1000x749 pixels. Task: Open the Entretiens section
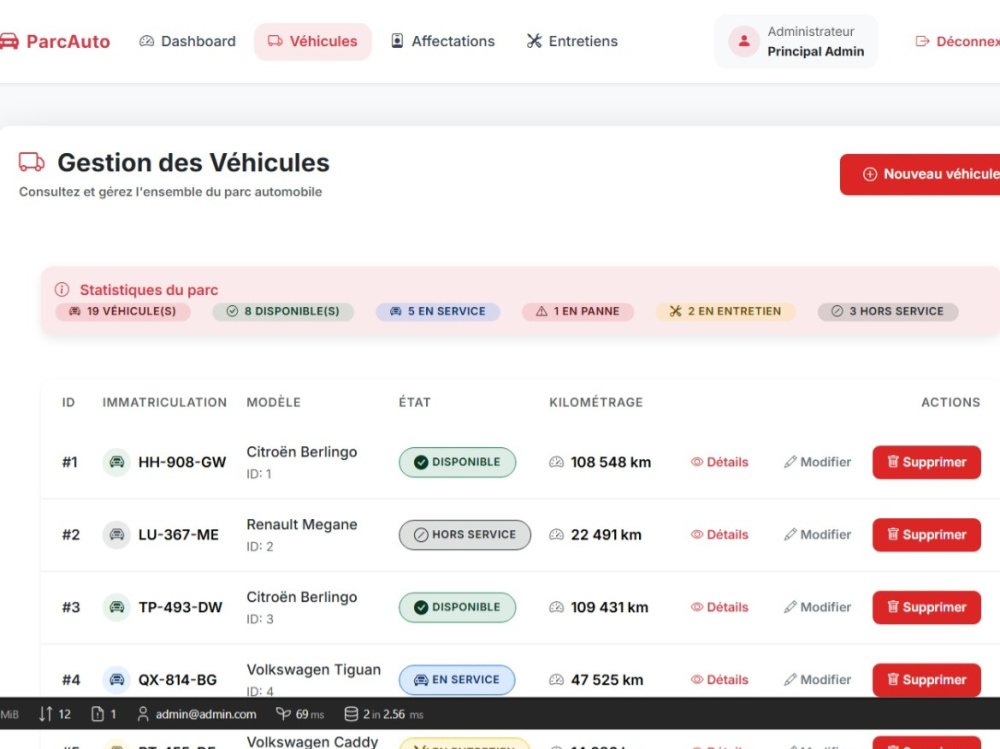click(x=572, y=41)
